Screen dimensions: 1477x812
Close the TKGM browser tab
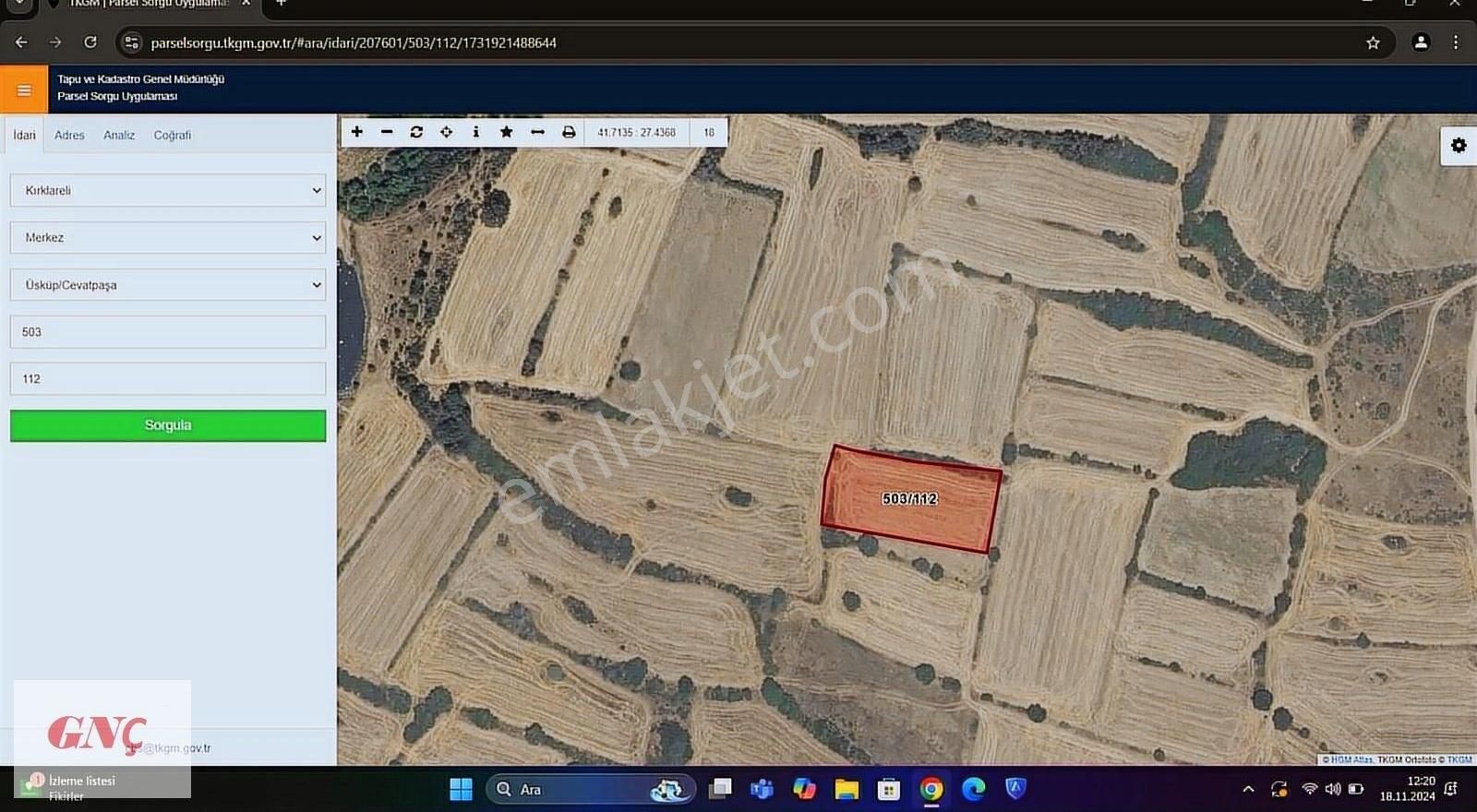pyautogui.click(x=246, y=4)
